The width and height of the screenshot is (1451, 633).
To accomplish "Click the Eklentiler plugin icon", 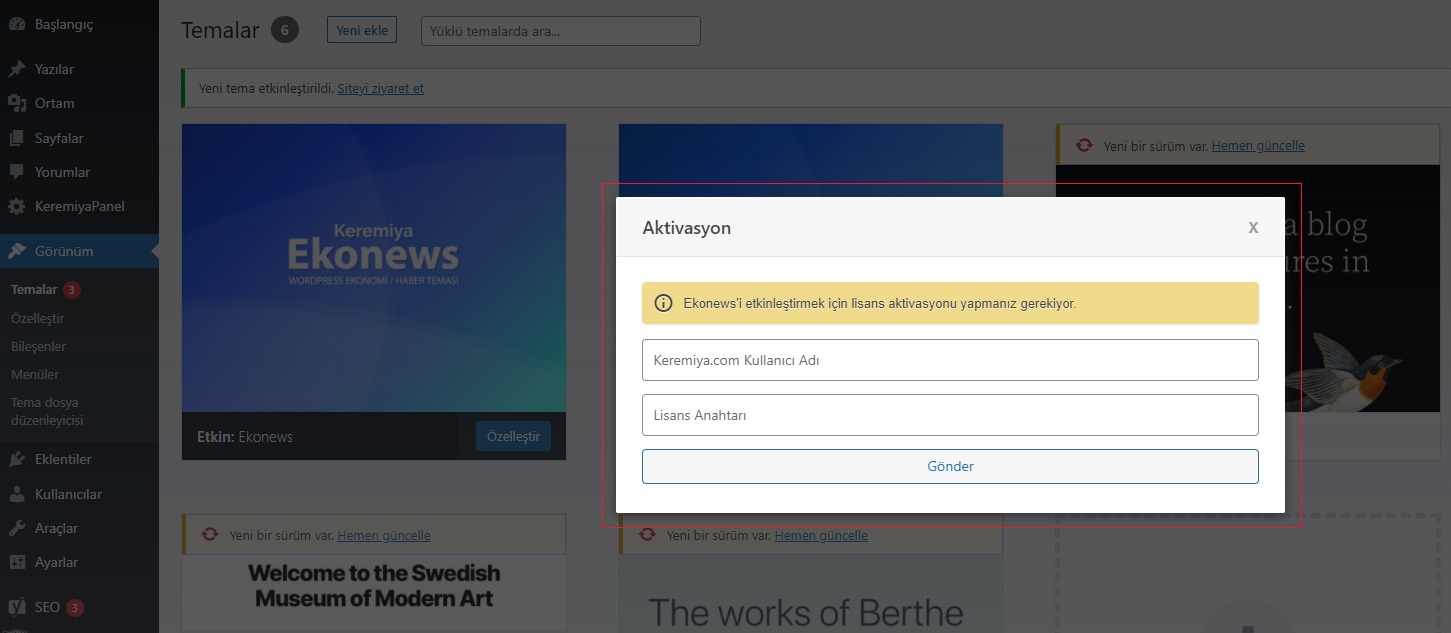I will (x=17, y=459).
